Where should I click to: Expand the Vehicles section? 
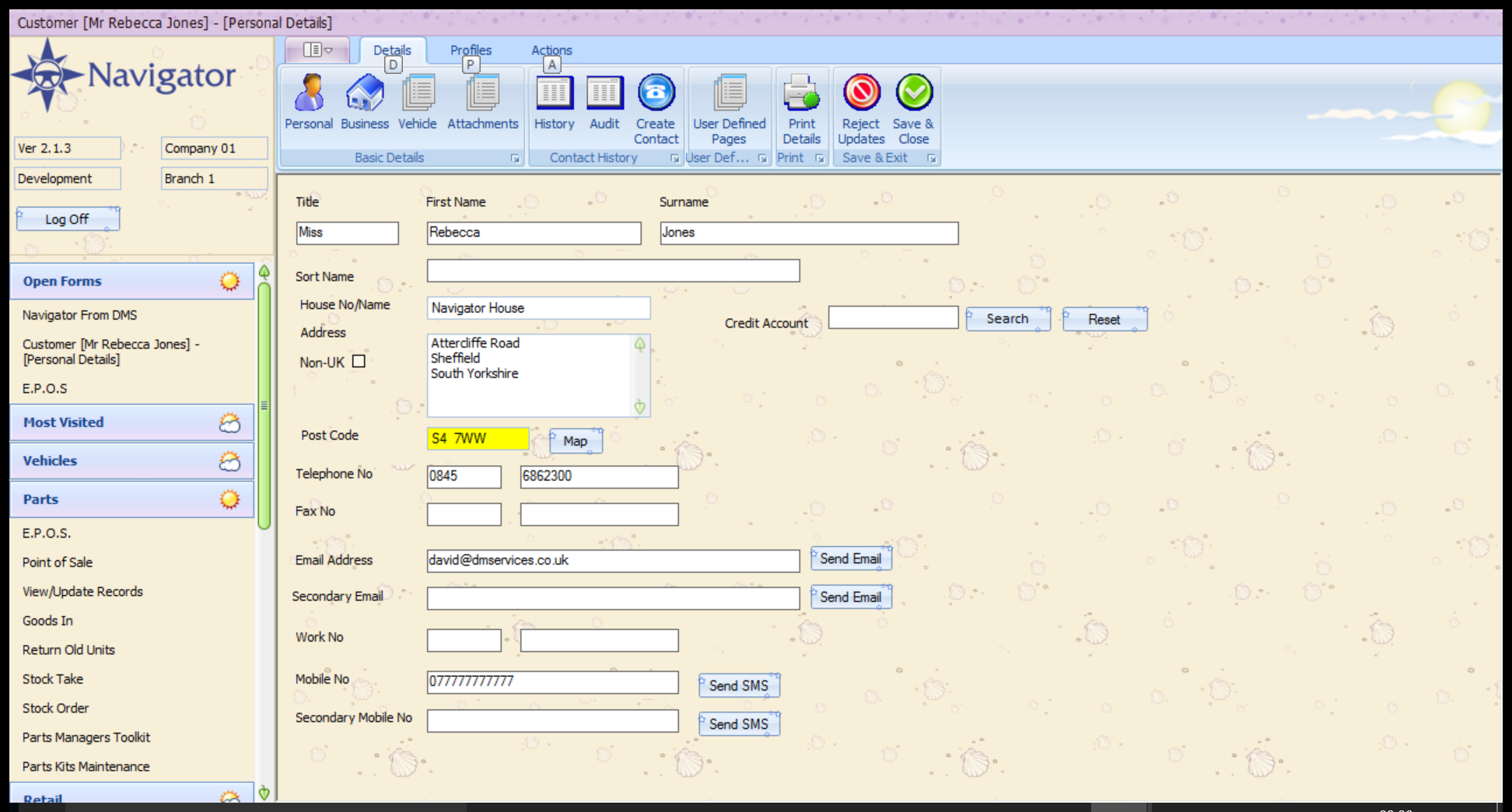click(131, 460)
